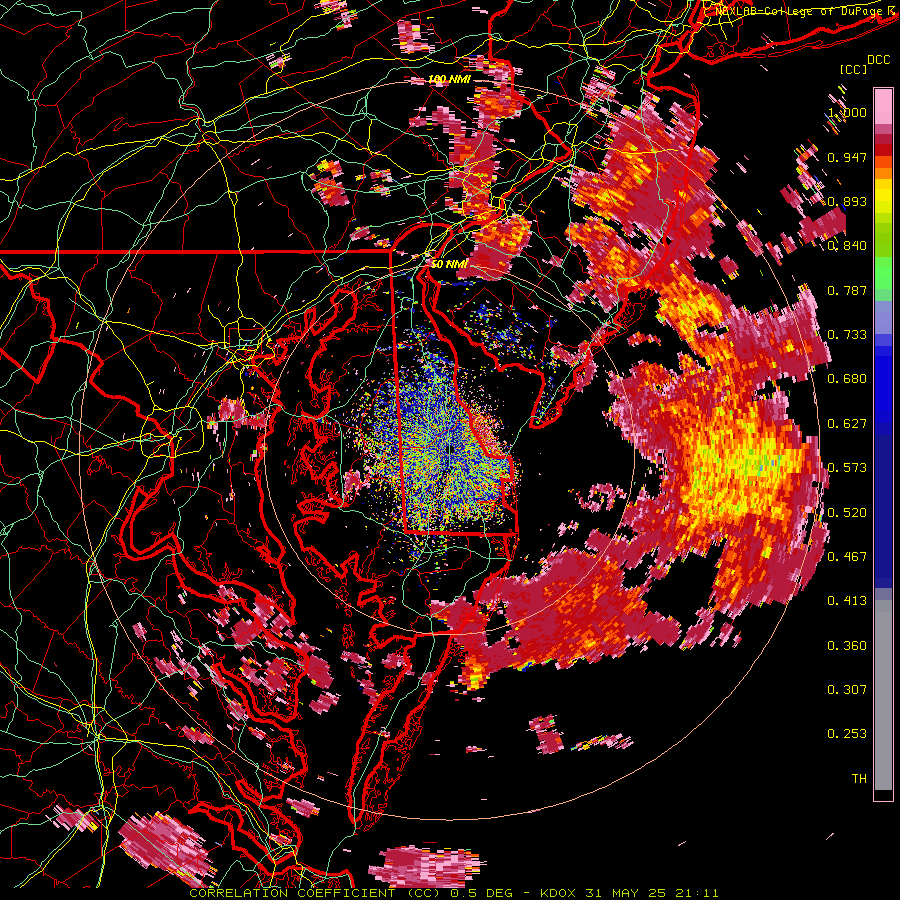Click the 0.947 color scale label
900x900 pixels.
click(847, 157)
